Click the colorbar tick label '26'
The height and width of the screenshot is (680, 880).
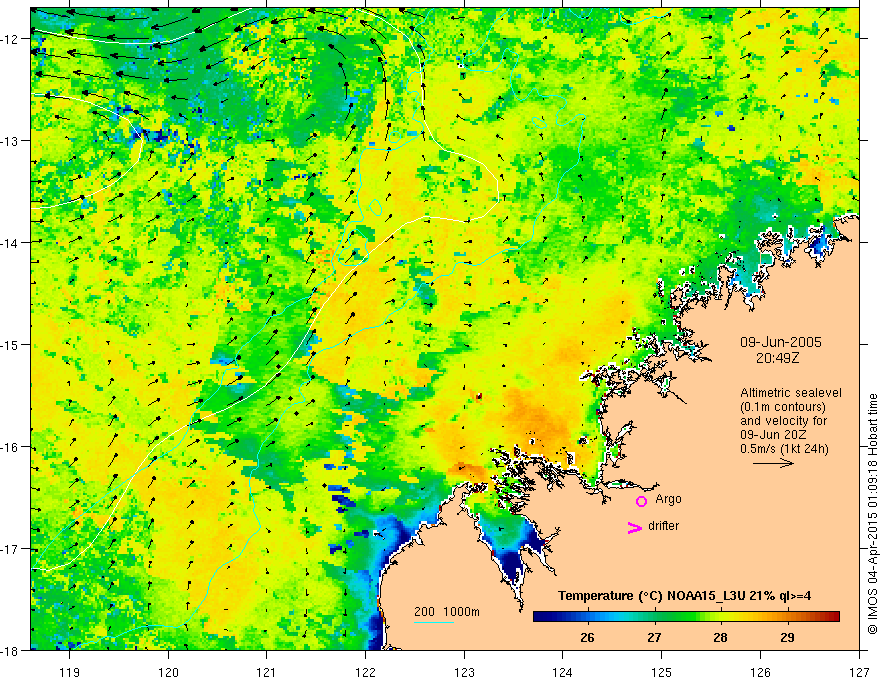pos(587,637)
